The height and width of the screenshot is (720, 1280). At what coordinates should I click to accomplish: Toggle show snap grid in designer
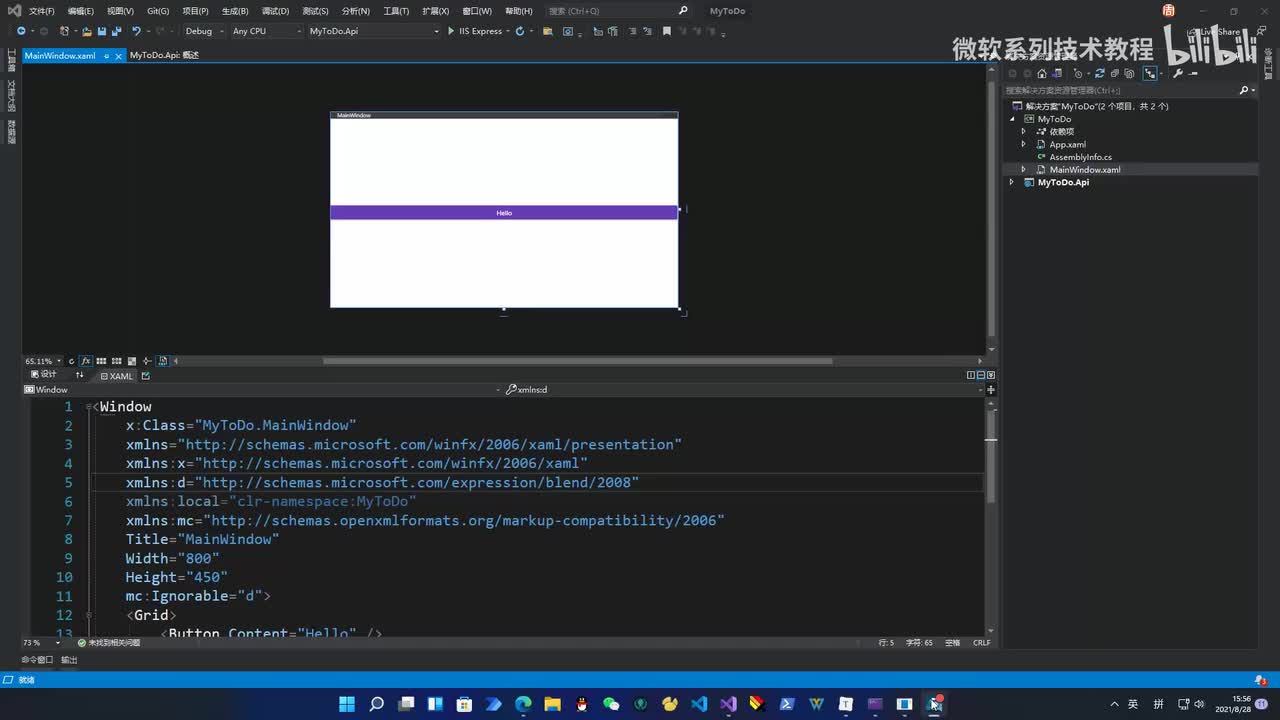pos(101,361)
